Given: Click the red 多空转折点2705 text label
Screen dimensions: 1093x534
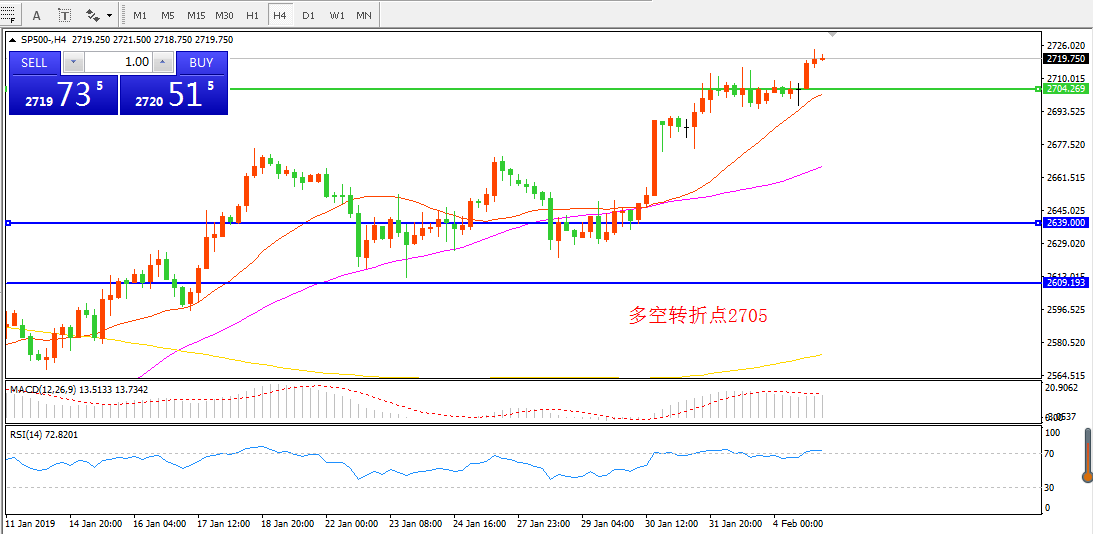Looking at the screenshot, I should pos(698,316).
